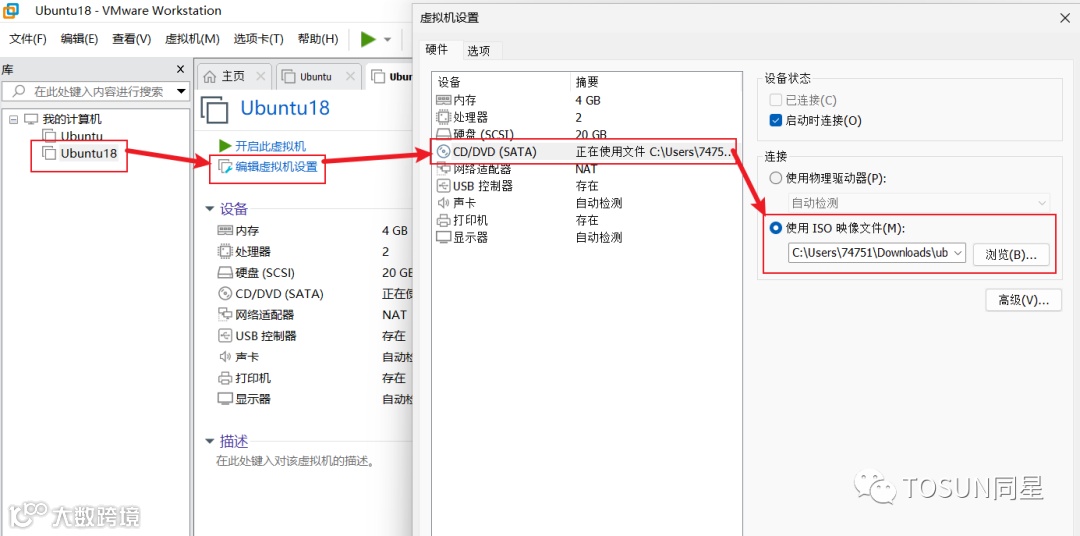
Task: Switch to the 硬件 tab in settings dialog
Action: click(x=437, y=50)
